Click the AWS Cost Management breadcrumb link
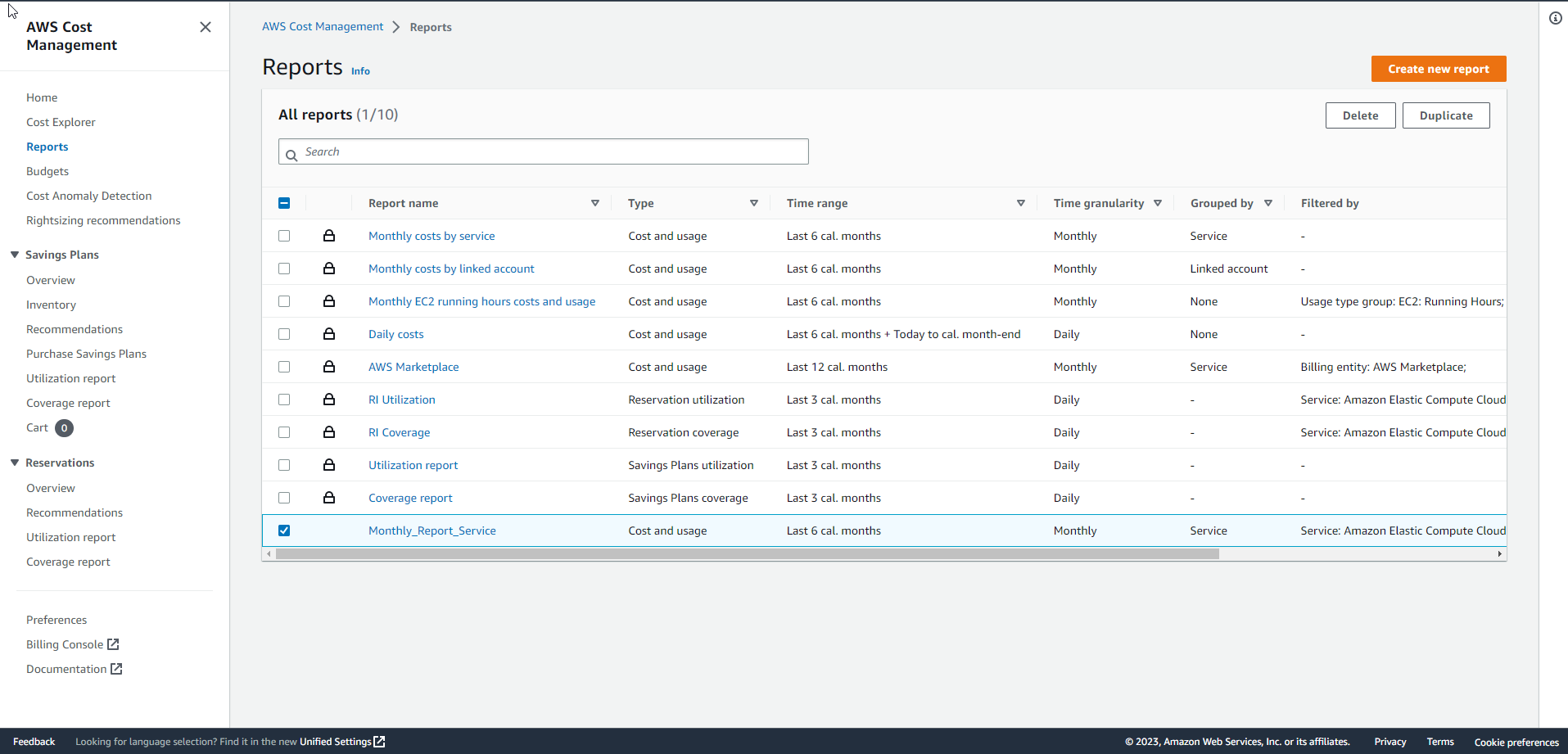This screenshot has width=1568, height=754. (x=323, y=26)
